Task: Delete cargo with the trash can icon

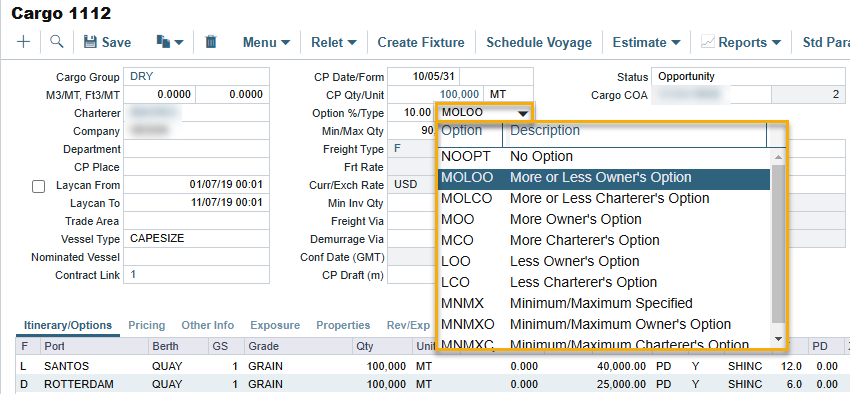Action: 211,42
